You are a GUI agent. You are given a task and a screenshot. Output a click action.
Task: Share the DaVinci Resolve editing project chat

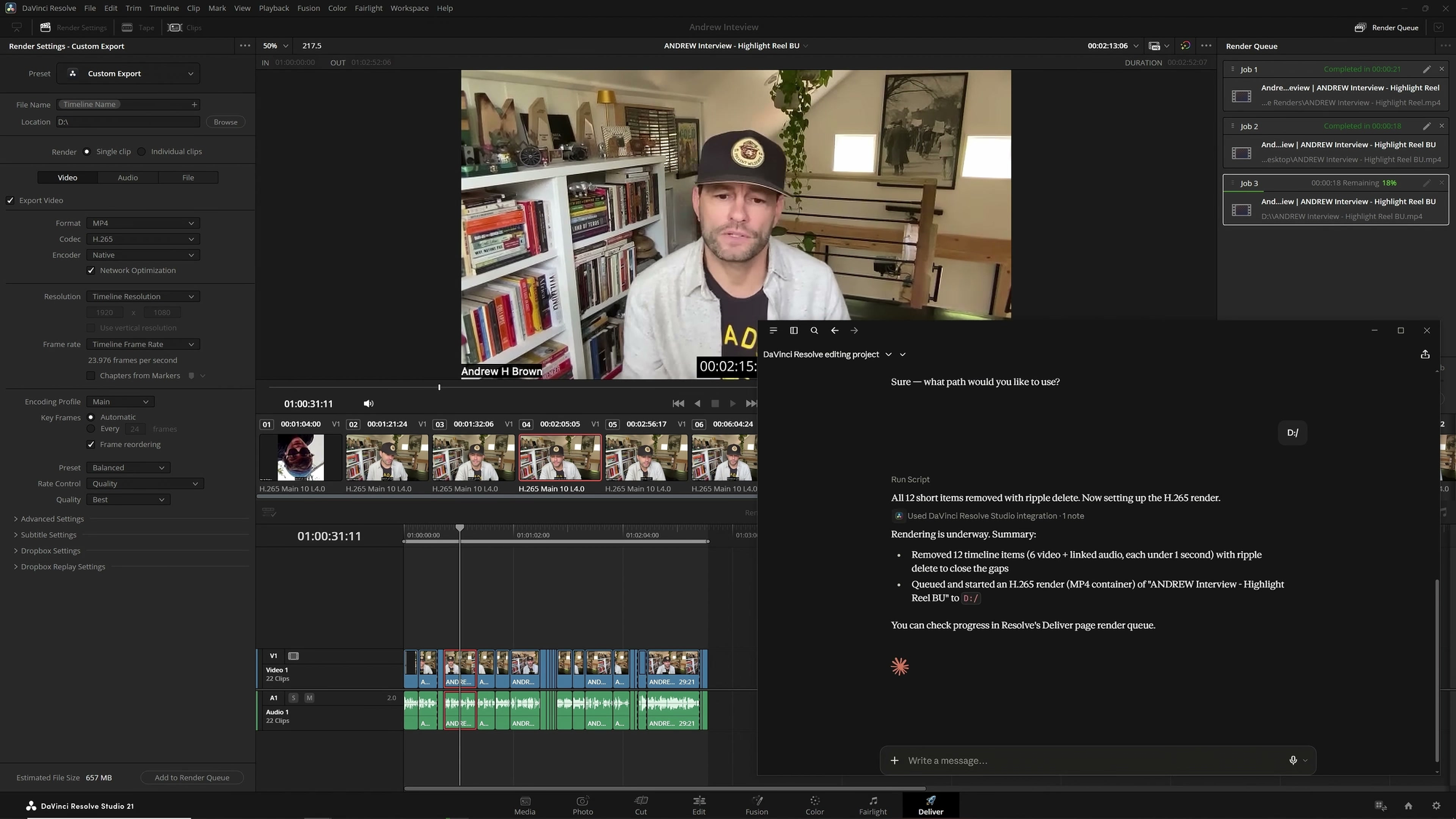click(x=1425, y=355)
